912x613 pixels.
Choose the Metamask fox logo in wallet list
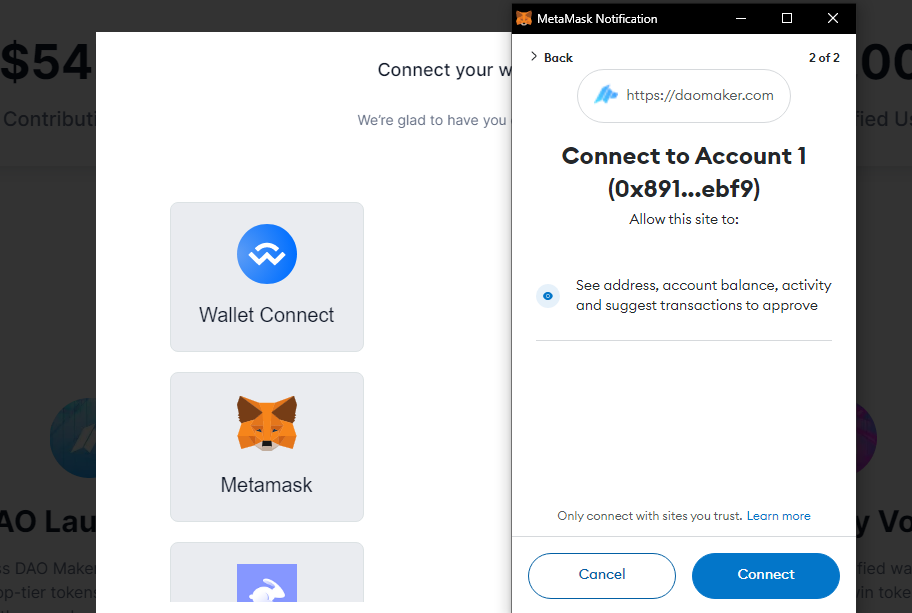coord(267,422)
